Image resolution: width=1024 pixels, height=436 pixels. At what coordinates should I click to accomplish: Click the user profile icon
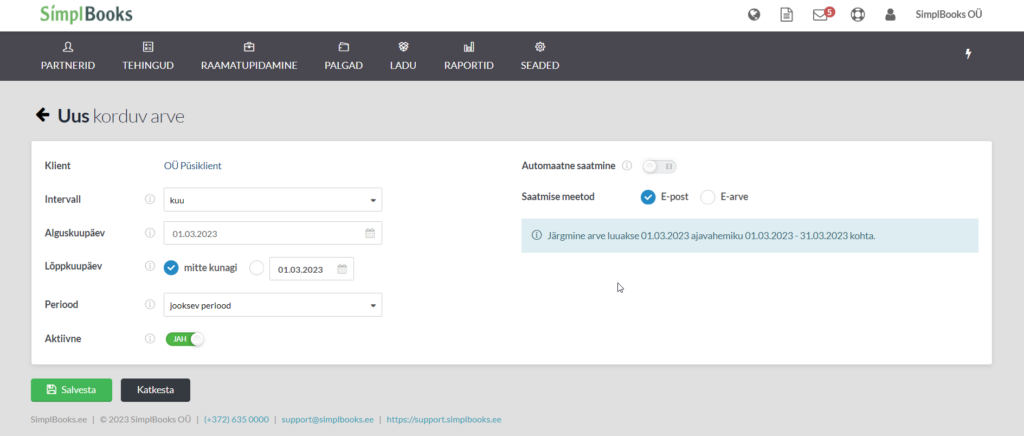pyautogui.click(x=890, y=15)
